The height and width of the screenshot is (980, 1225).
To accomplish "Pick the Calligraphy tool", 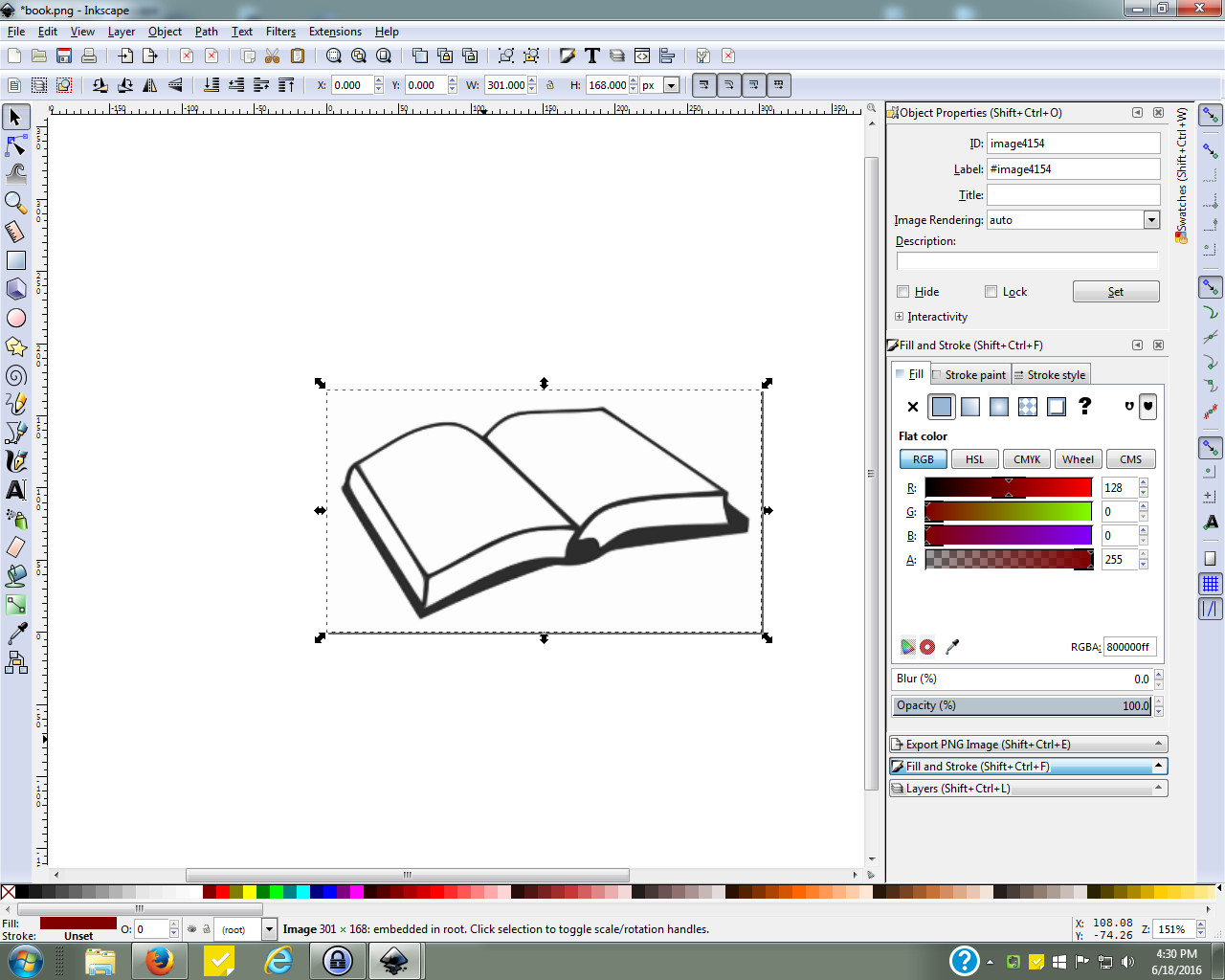I will 15,460.
